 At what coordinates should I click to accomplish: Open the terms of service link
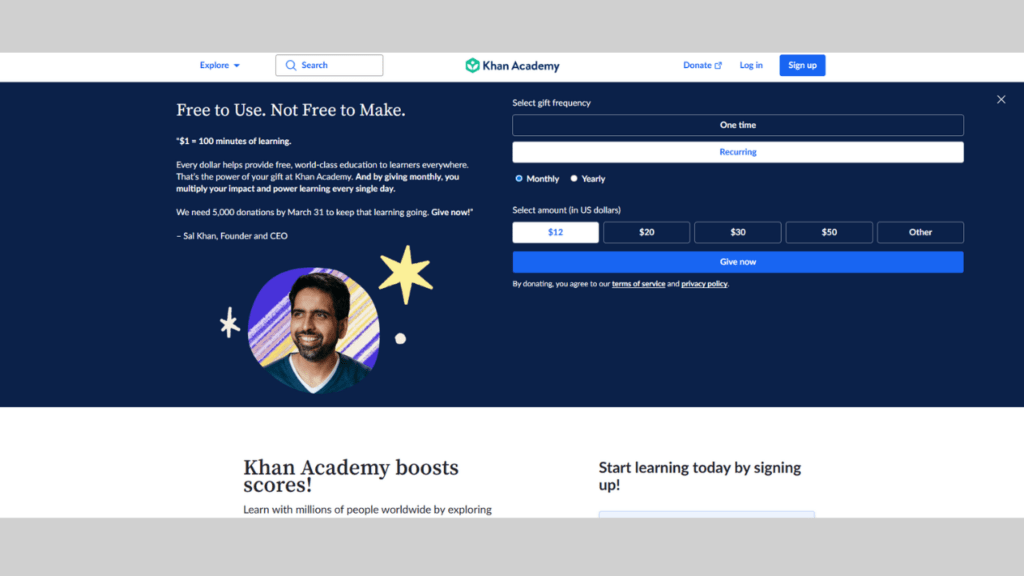click(638, 284)
